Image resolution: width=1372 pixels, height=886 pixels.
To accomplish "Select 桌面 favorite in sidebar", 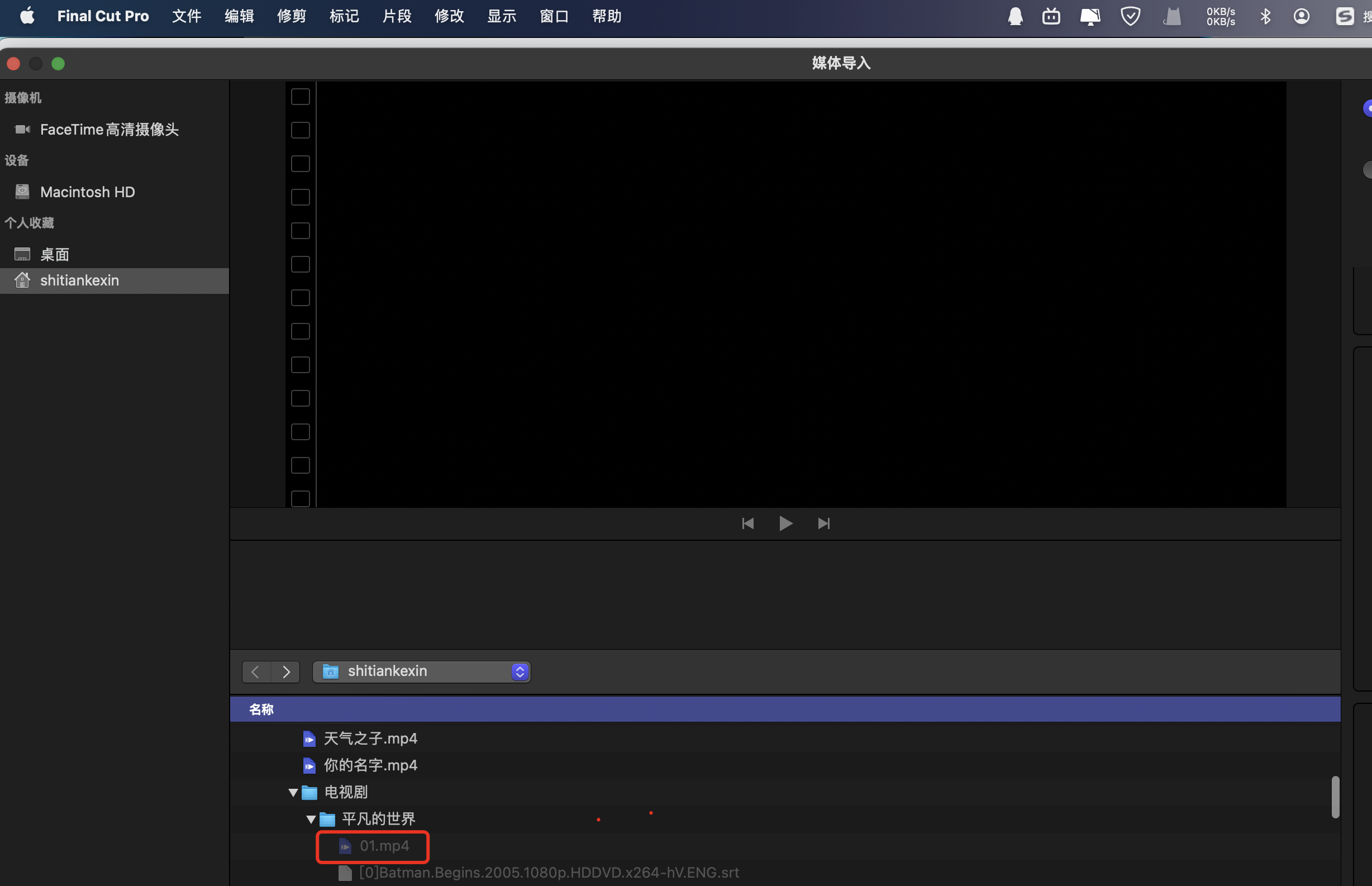I will (54, 254).
